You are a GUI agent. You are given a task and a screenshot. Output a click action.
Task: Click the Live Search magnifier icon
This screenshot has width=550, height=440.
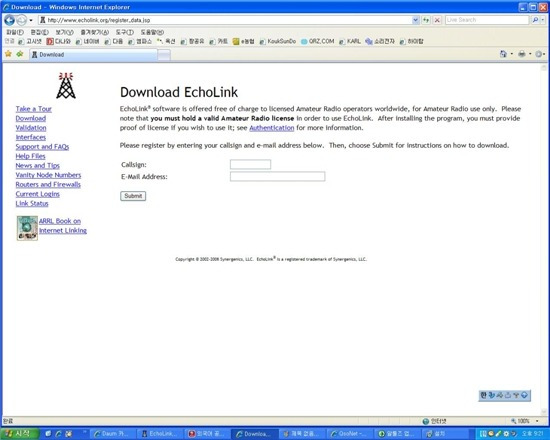[x=535, y=20]
